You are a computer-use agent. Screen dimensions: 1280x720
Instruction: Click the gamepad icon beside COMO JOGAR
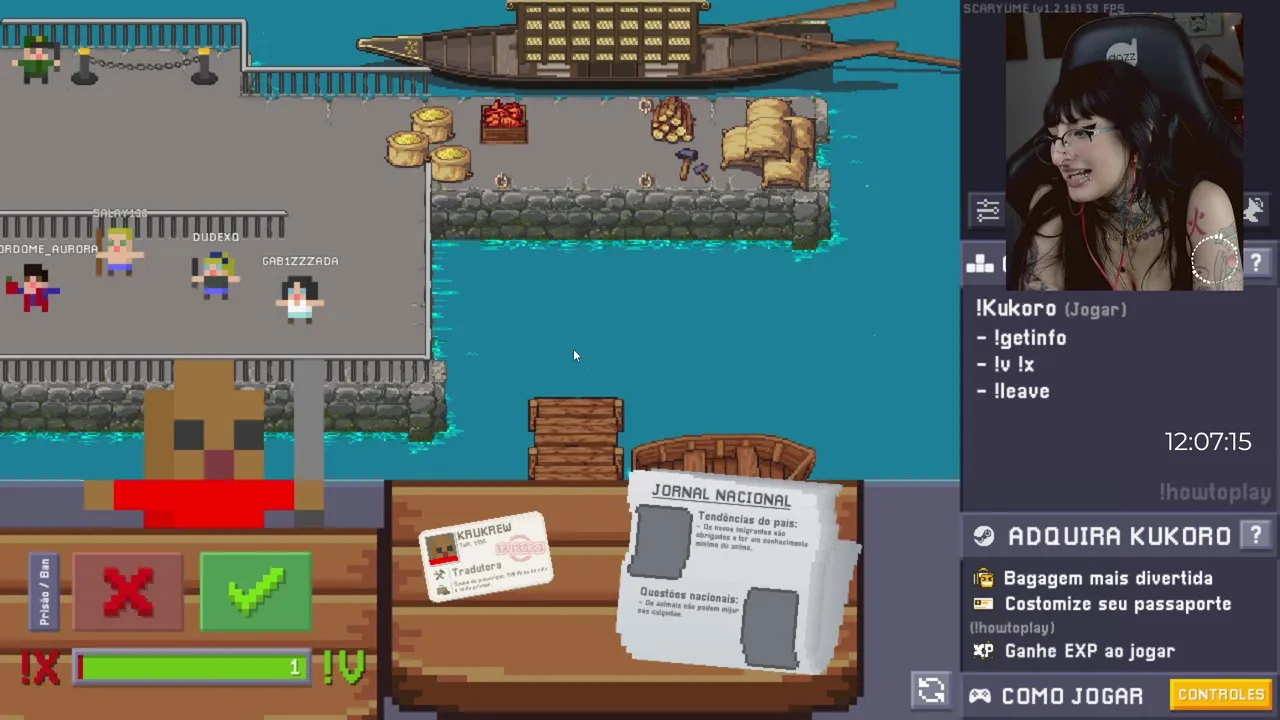(980, 696)
